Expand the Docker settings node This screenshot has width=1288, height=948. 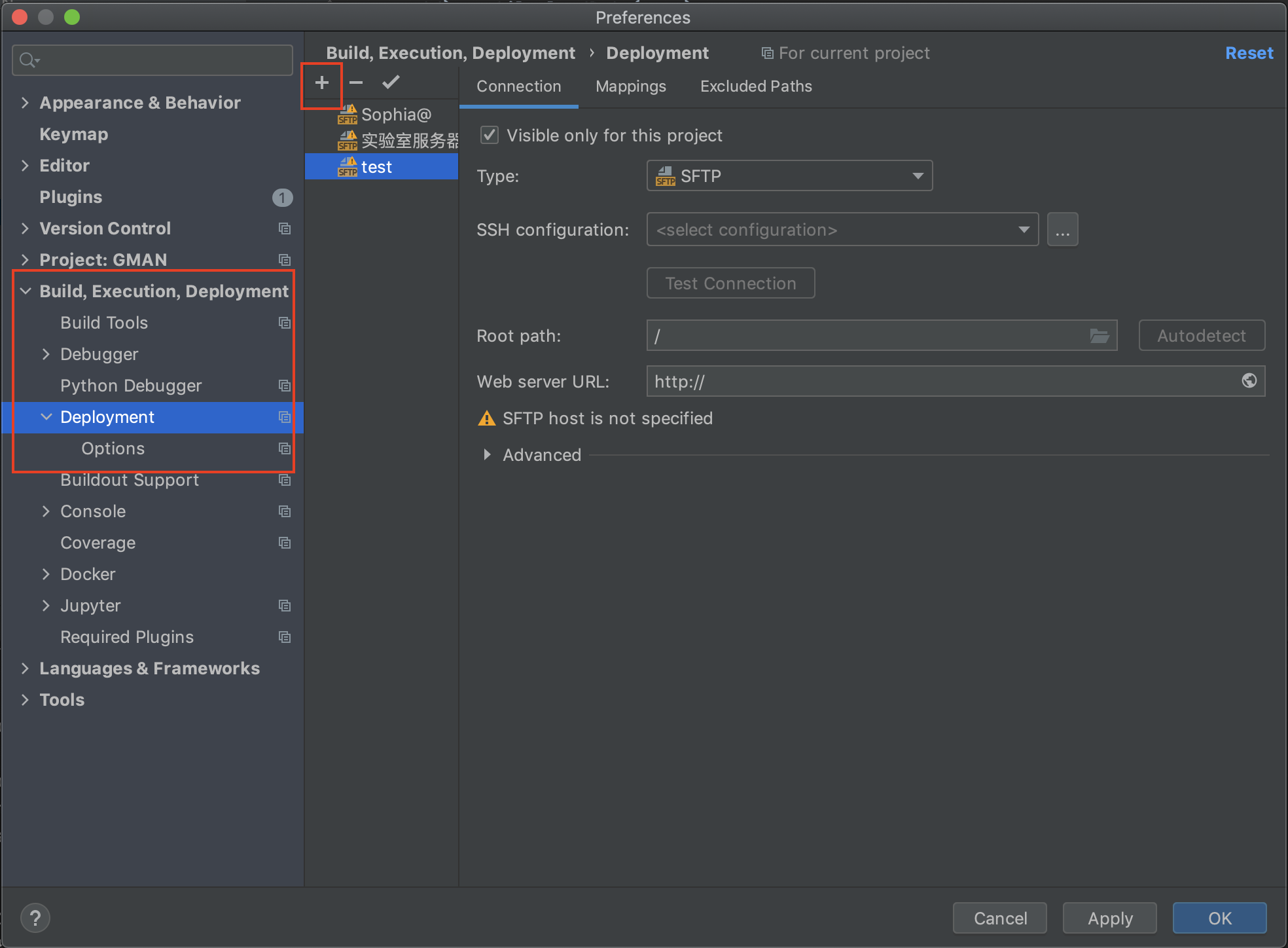pos(46,574)
